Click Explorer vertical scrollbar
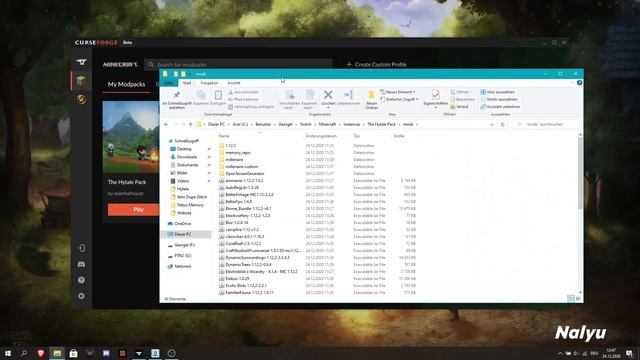The width and height of the screenshot is (640, 360). [x=580, y=173]
